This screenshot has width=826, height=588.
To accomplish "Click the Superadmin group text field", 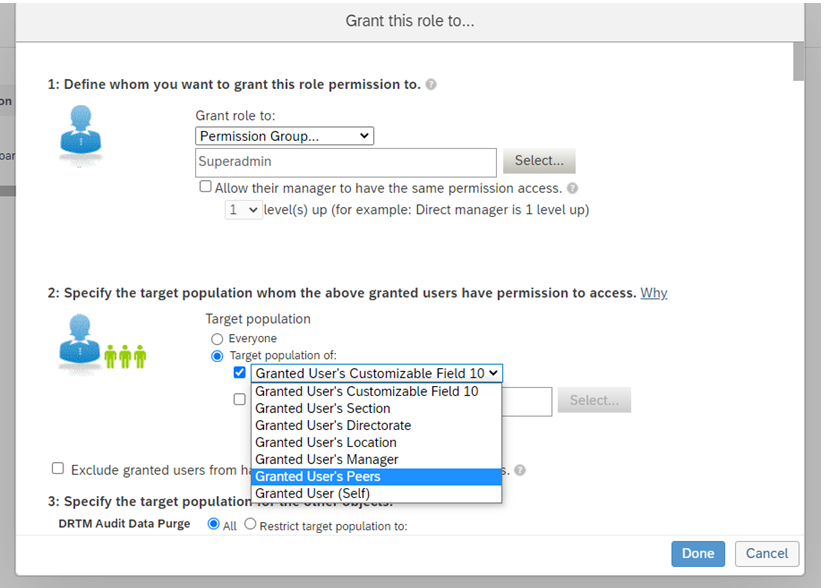I will click(346, 162).
